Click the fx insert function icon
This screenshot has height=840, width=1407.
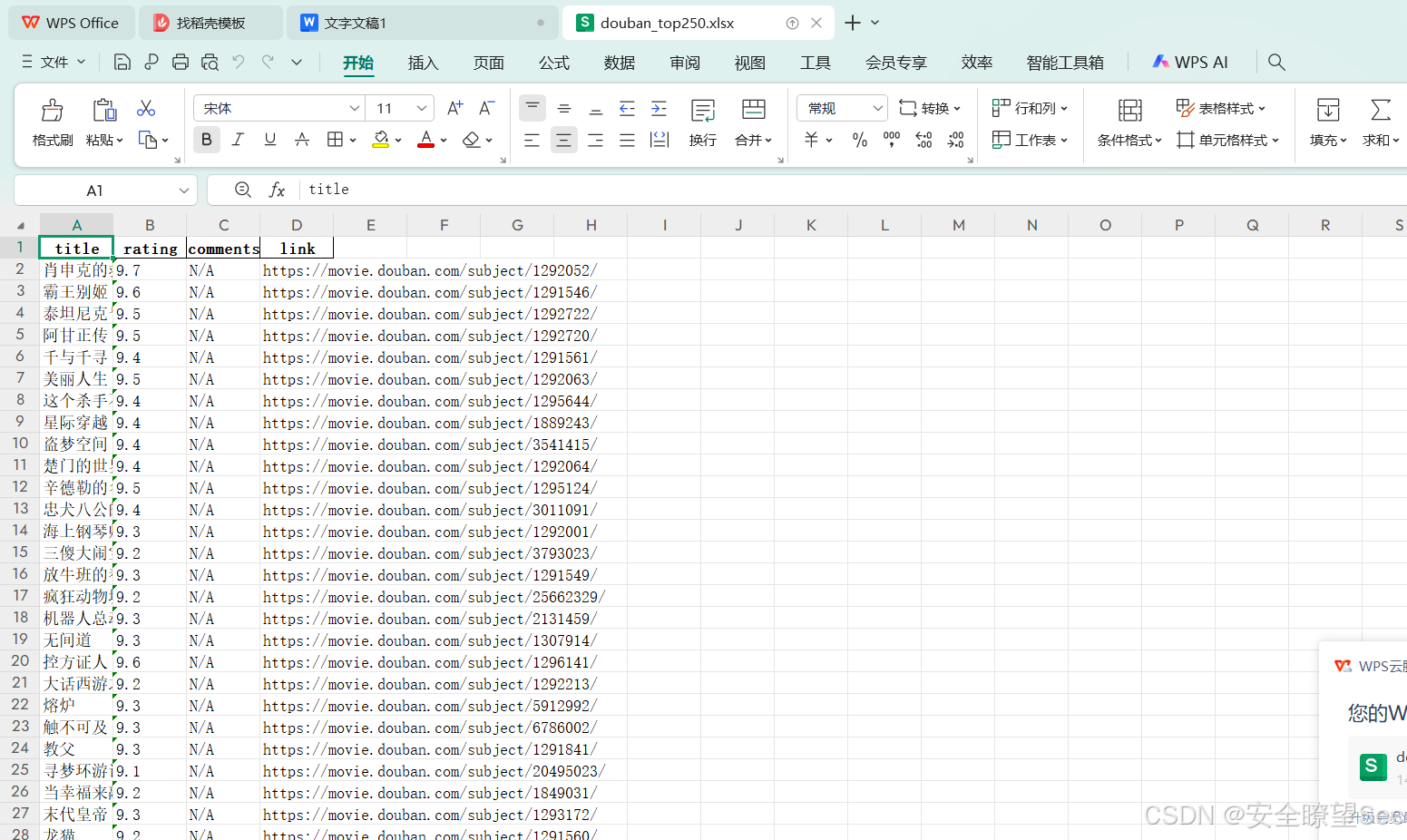[x=277, y=190]
